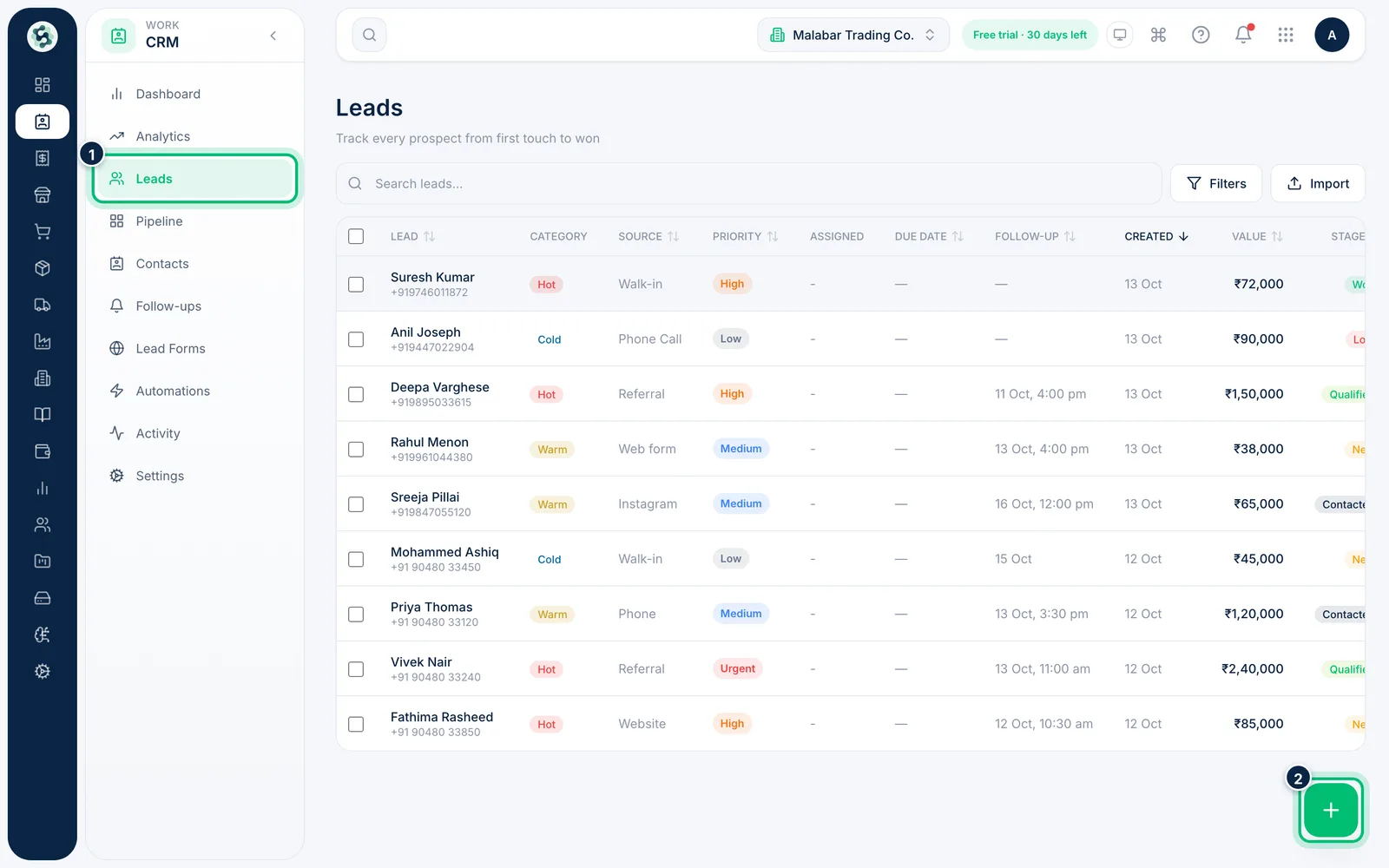Select the Anil Joseph row checkbox
Screen dimensions: 1389x868
click(x=356, y=339)
